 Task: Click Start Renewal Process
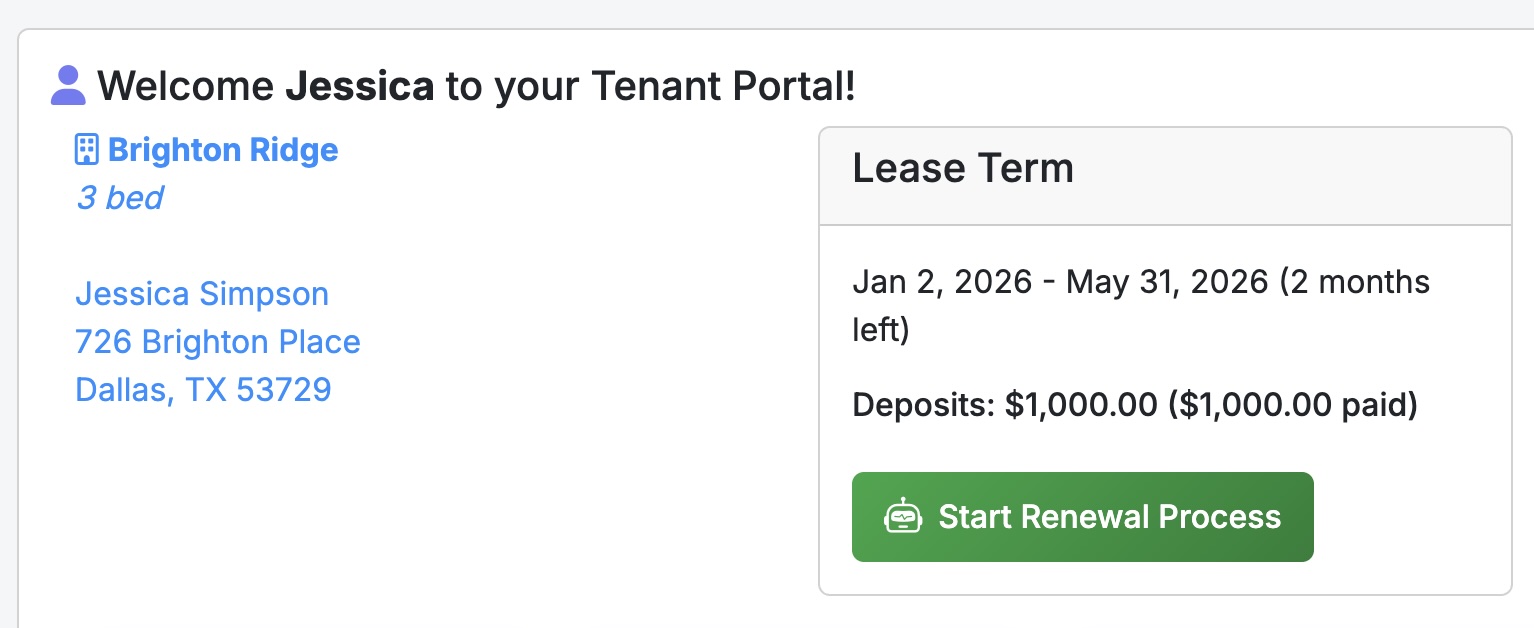pos(1083,516)
